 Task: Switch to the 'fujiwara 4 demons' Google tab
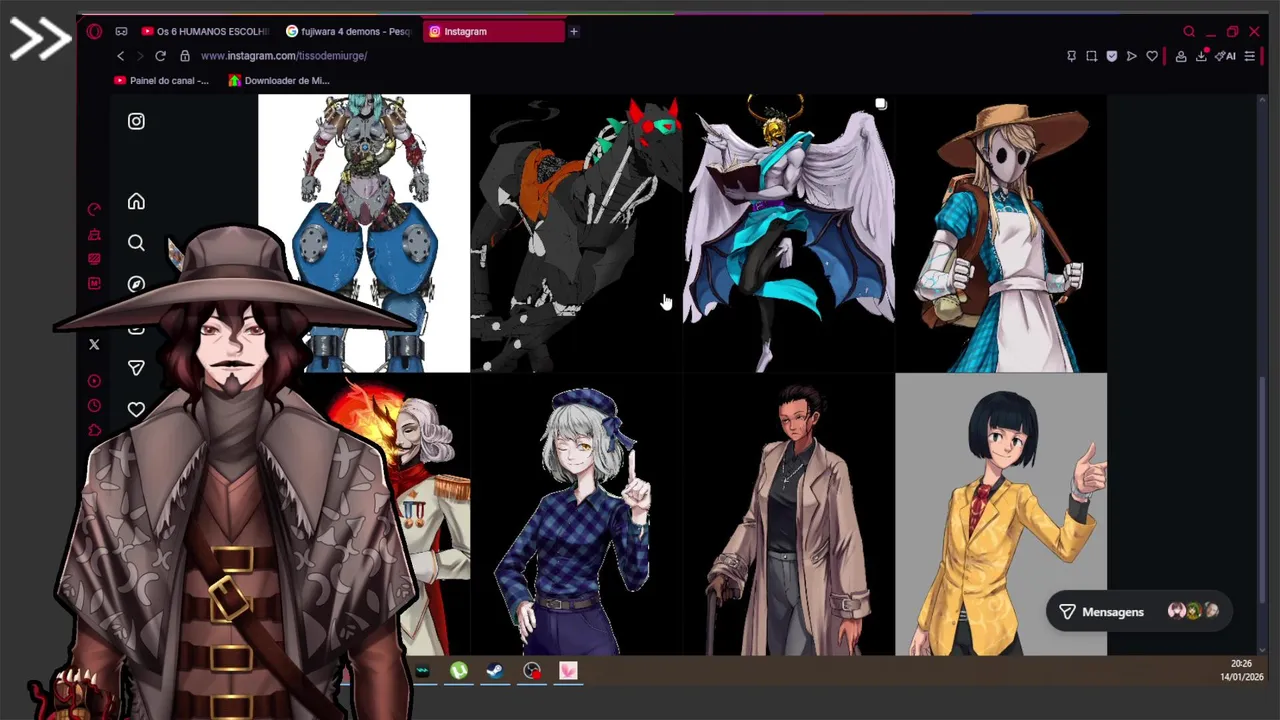pyautogui.click(x=348, y=31)
